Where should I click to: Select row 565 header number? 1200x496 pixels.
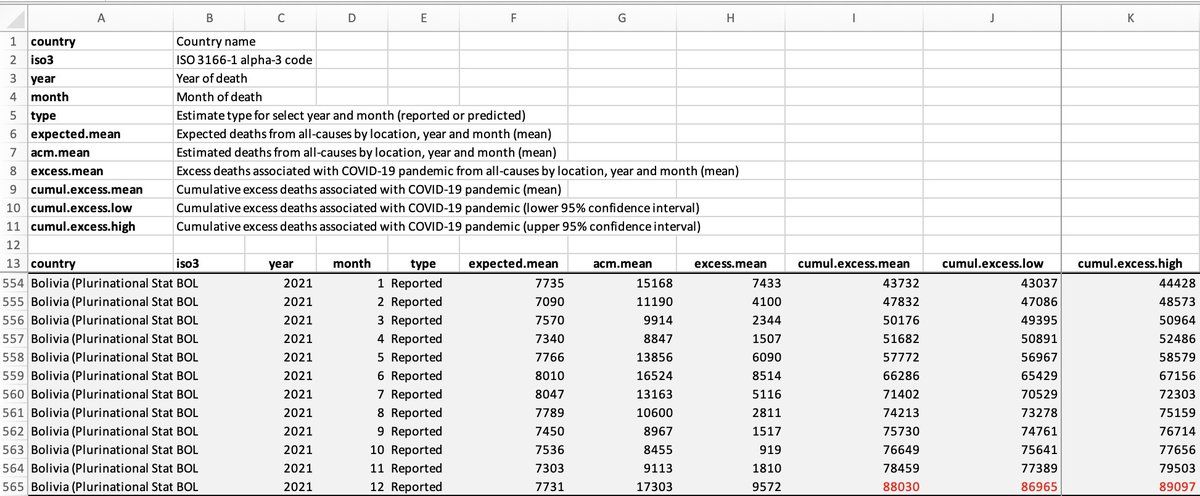[14, 487]
